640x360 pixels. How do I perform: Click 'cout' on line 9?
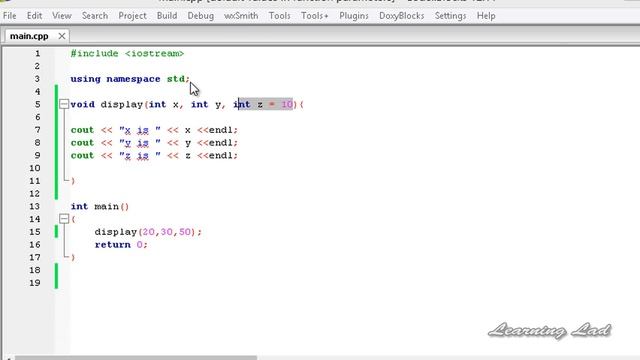point(82,156)
